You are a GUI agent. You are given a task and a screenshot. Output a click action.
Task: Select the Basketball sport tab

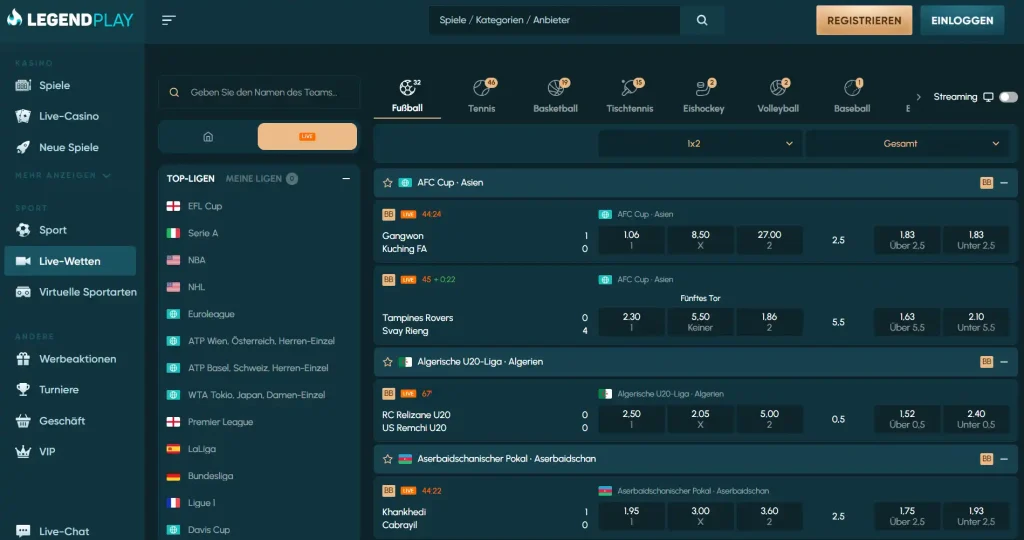coord(555,96)
